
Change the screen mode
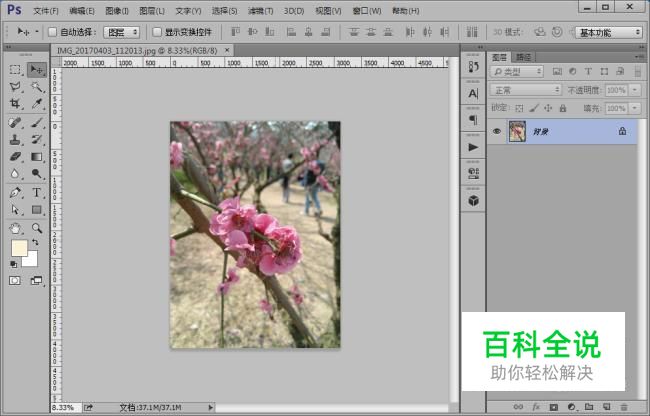37,281
